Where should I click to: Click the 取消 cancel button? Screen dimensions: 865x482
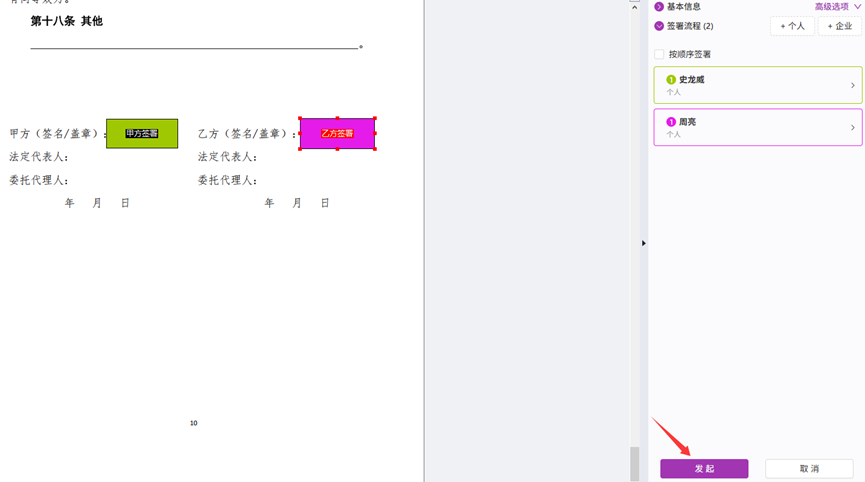click(x=809, y=469)
